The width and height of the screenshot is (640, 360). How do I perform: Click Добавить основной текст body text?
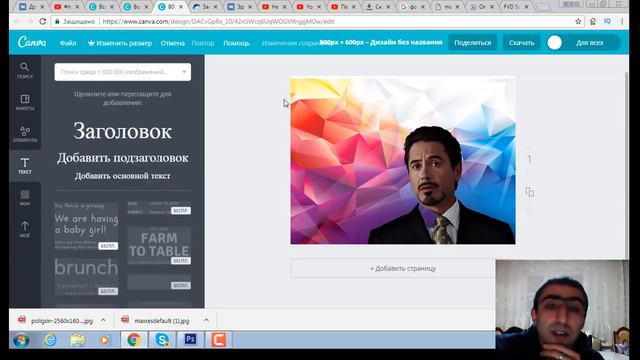pyautogui.click(x=122, y=176)
